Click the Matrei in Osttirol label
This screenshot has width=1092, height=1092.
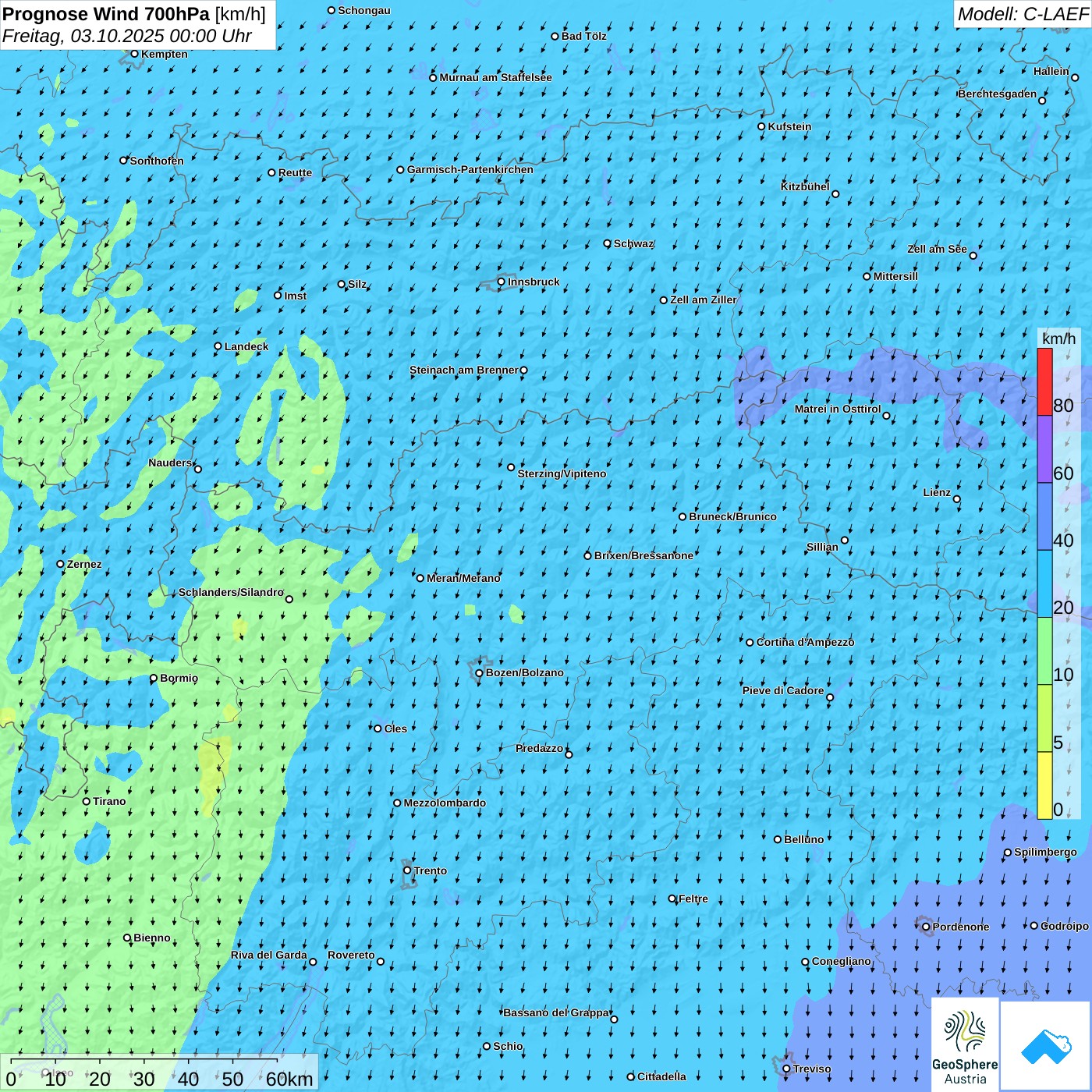tap(838, 409)
